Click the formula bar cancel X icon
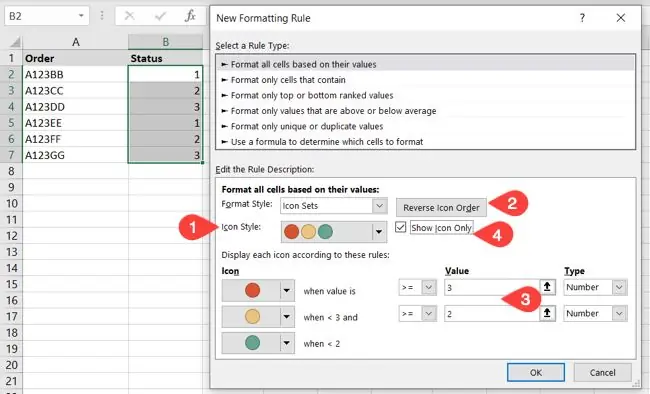Viewport: 650px width, 394px height. [x=130, y=16]
